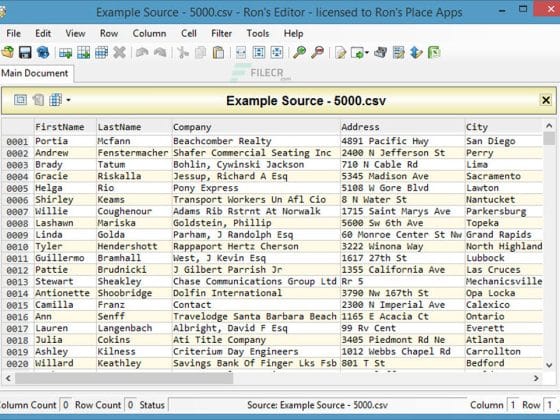560x420 pixels.
Task: Click the edit document pencil icon
Action: coord(340,53)
